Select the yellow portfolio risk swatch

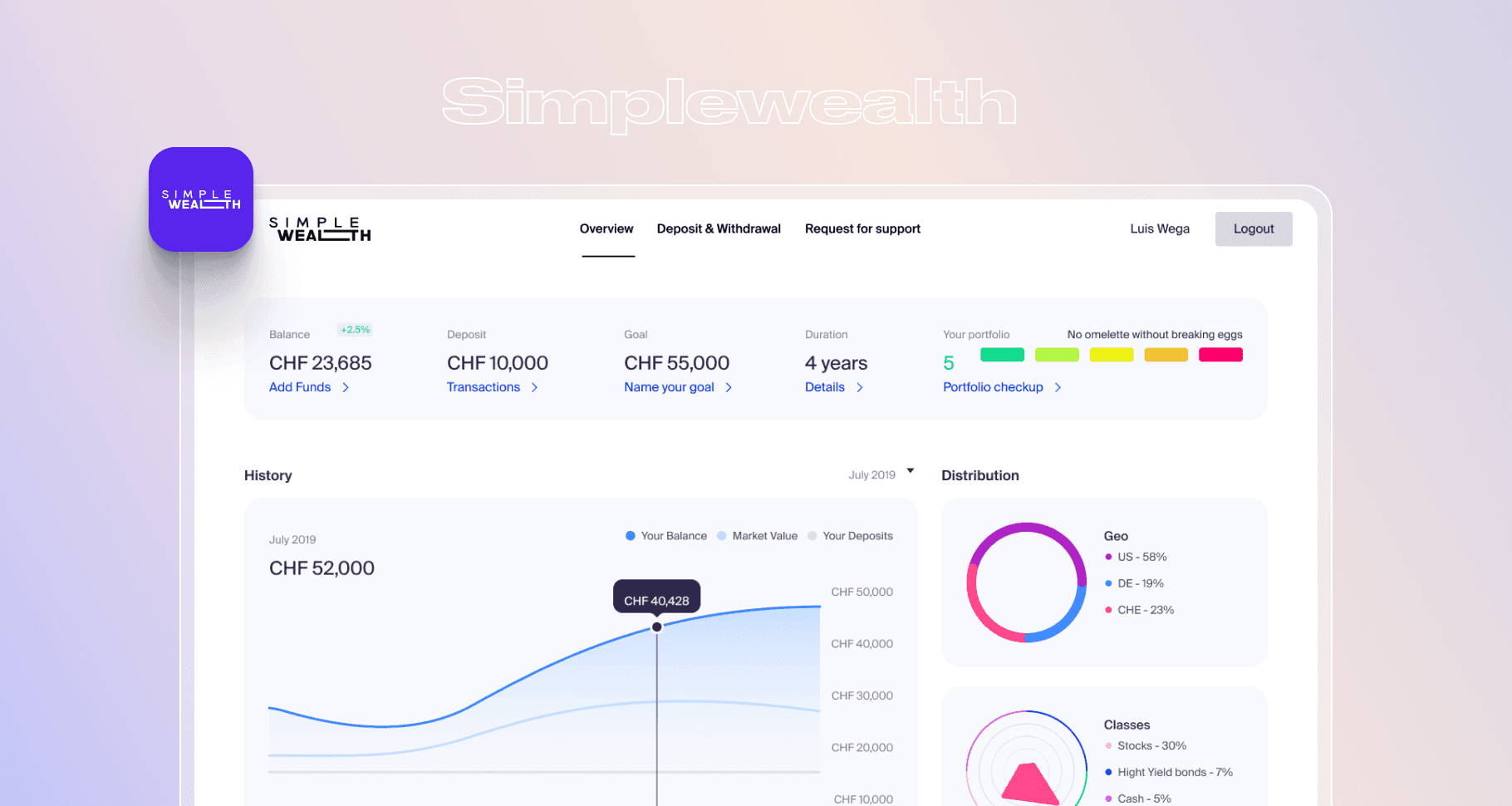point(1112,355)
